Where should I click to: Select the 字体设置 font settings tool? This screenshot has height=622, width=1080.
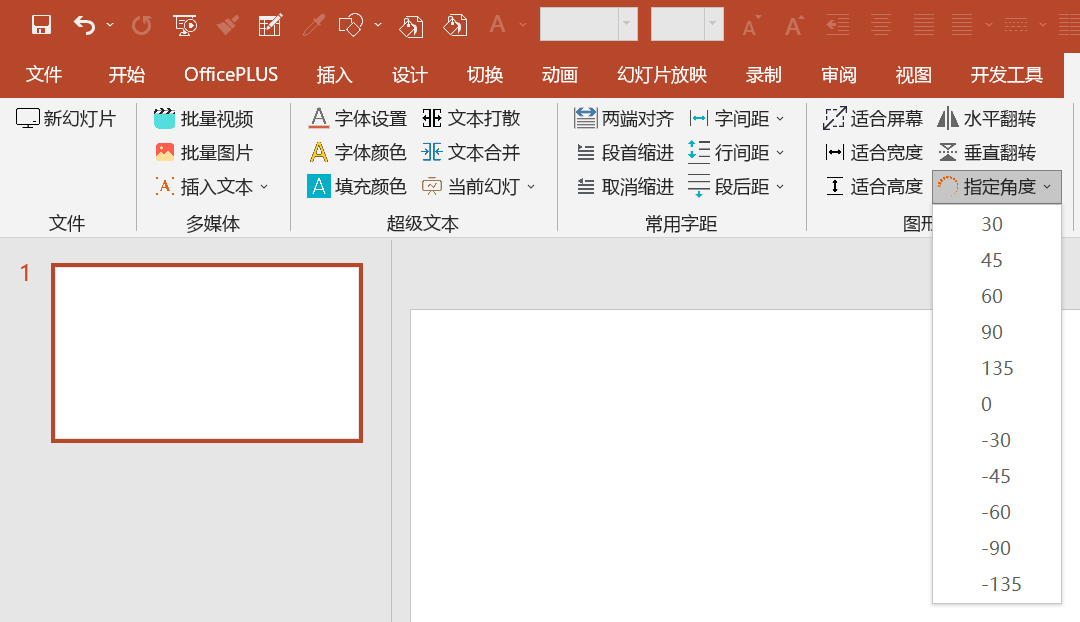click(x=356, y=117)
